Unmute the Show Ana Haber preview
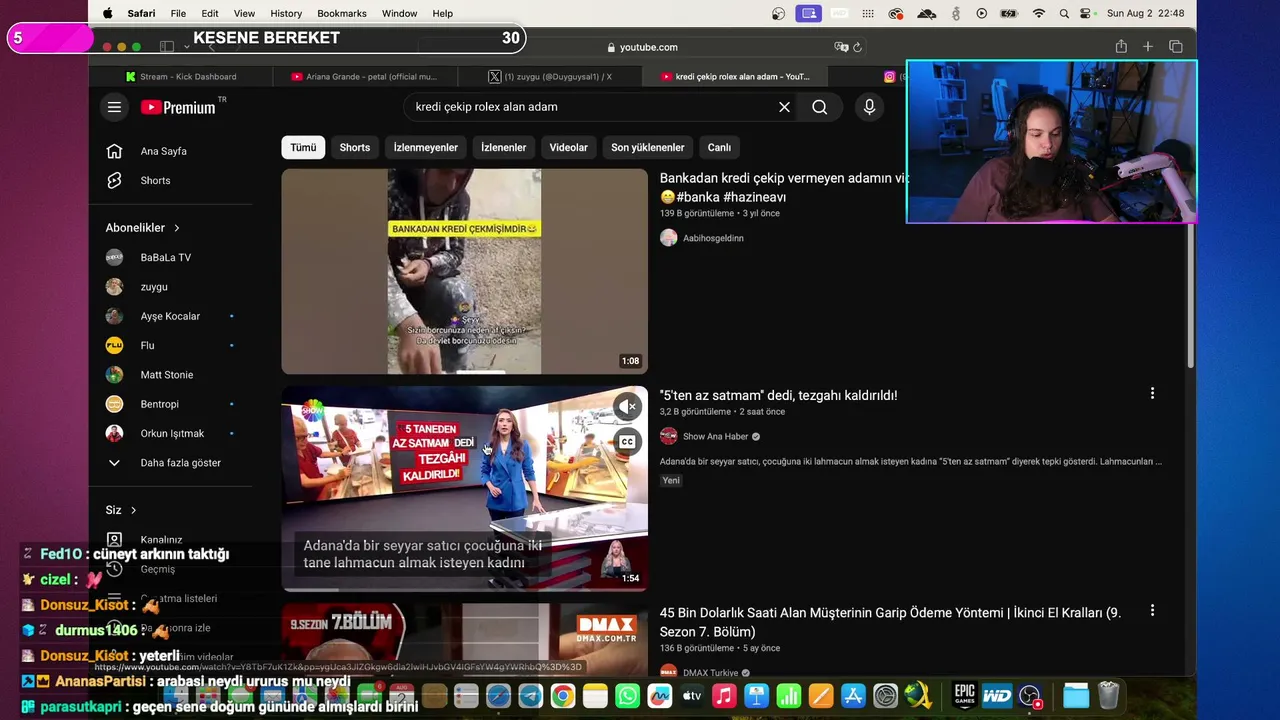Viewport: 1280px width, 720px height. (x=627, y=407)
